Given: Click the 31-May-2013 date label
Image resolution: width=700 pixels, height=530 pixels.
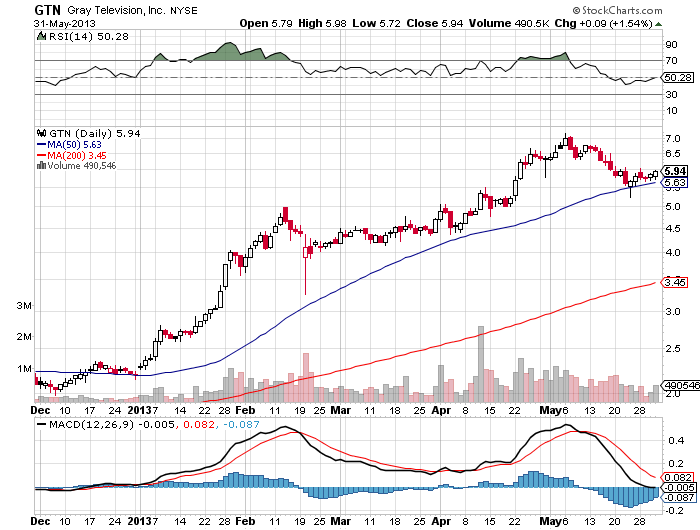Looking at the screenshot, I should (65, 24).
